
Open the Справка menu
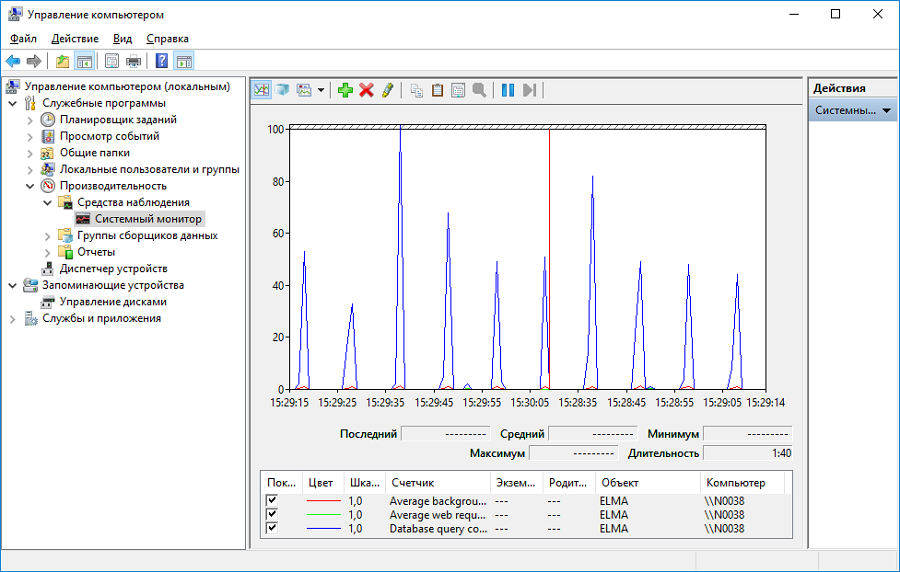[x=167, y=38]
